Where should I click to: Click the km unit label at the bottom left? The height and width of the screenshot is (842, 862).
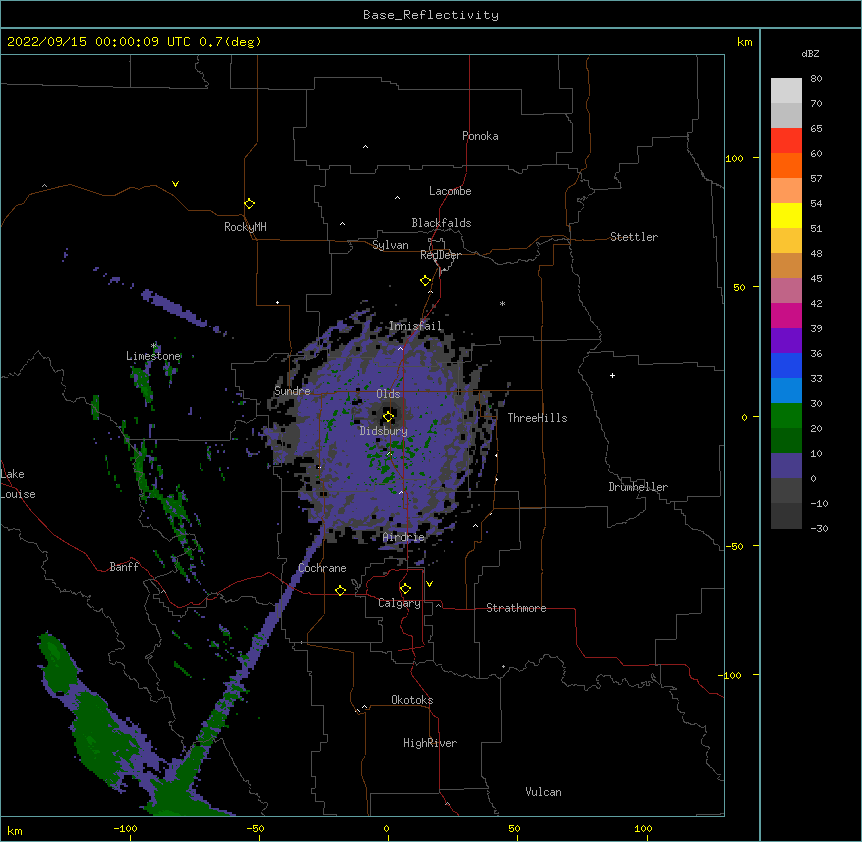point(15,831)
